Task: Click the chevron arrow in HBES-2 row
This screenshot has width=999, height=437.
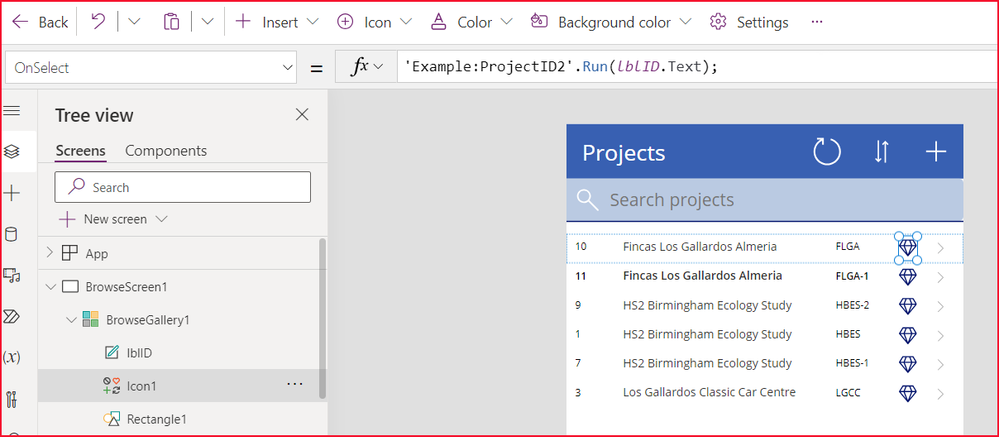Action: coord(941,306)
